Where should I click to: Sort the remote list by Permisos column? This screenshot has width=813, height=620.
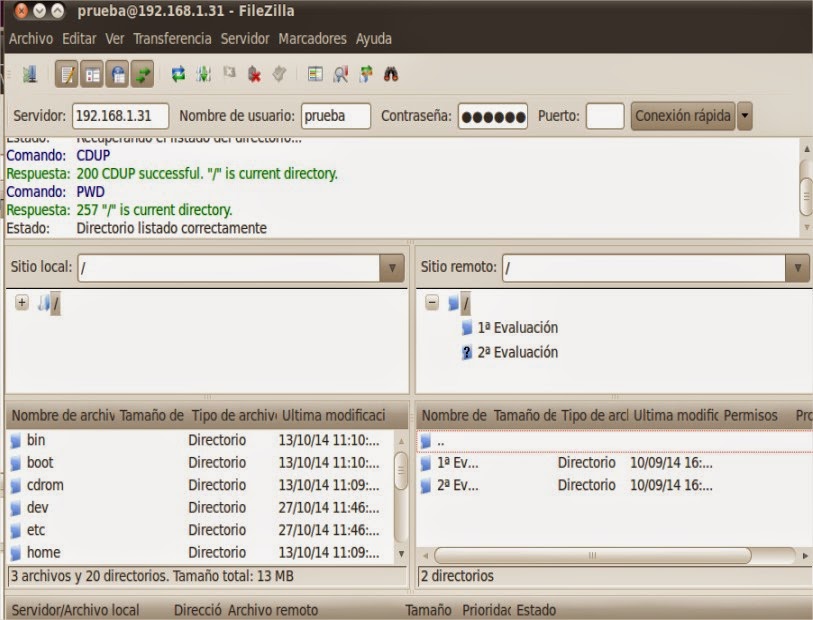click(751, 415)
